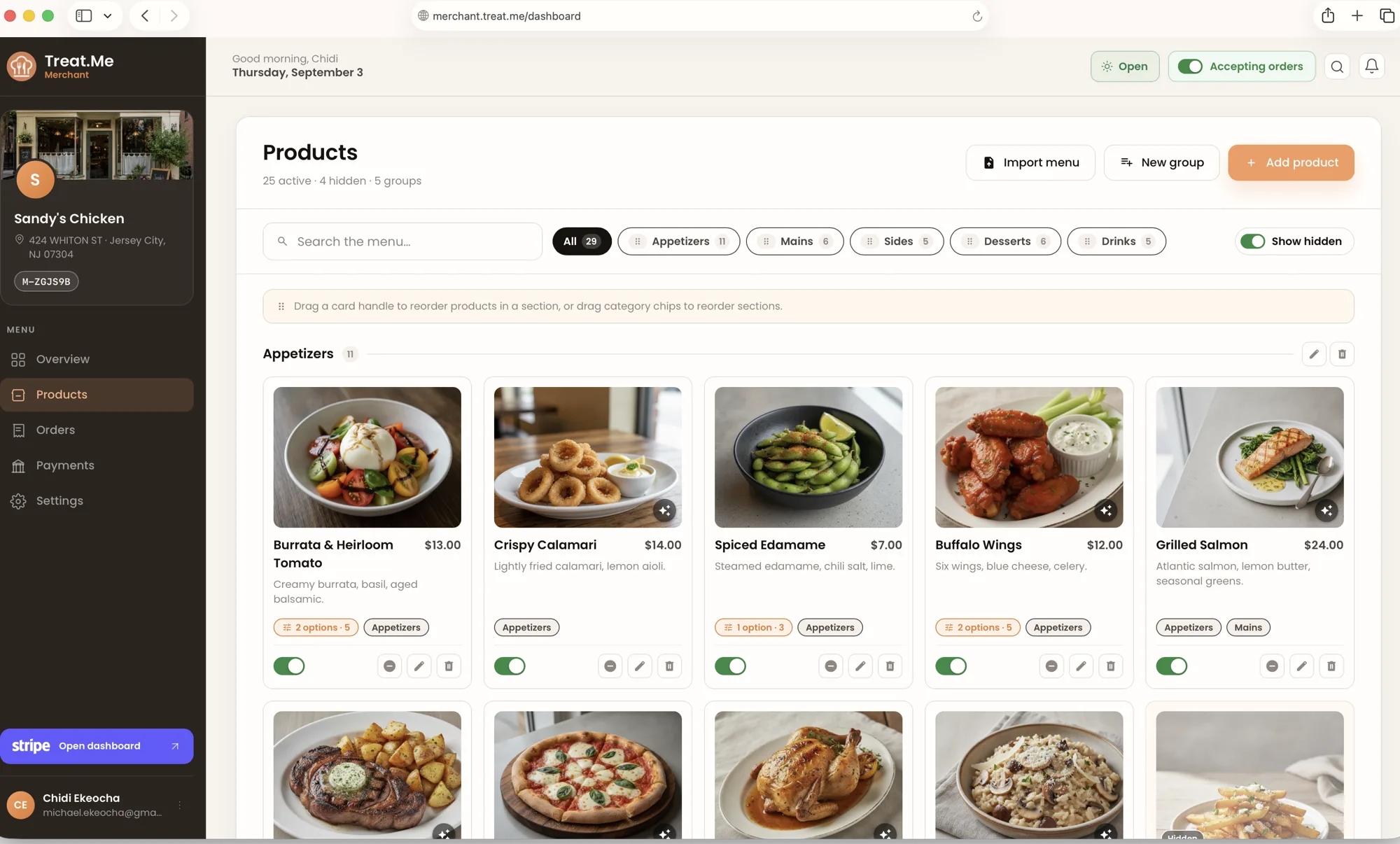Open Stripe dashboard link

[97, 746]
